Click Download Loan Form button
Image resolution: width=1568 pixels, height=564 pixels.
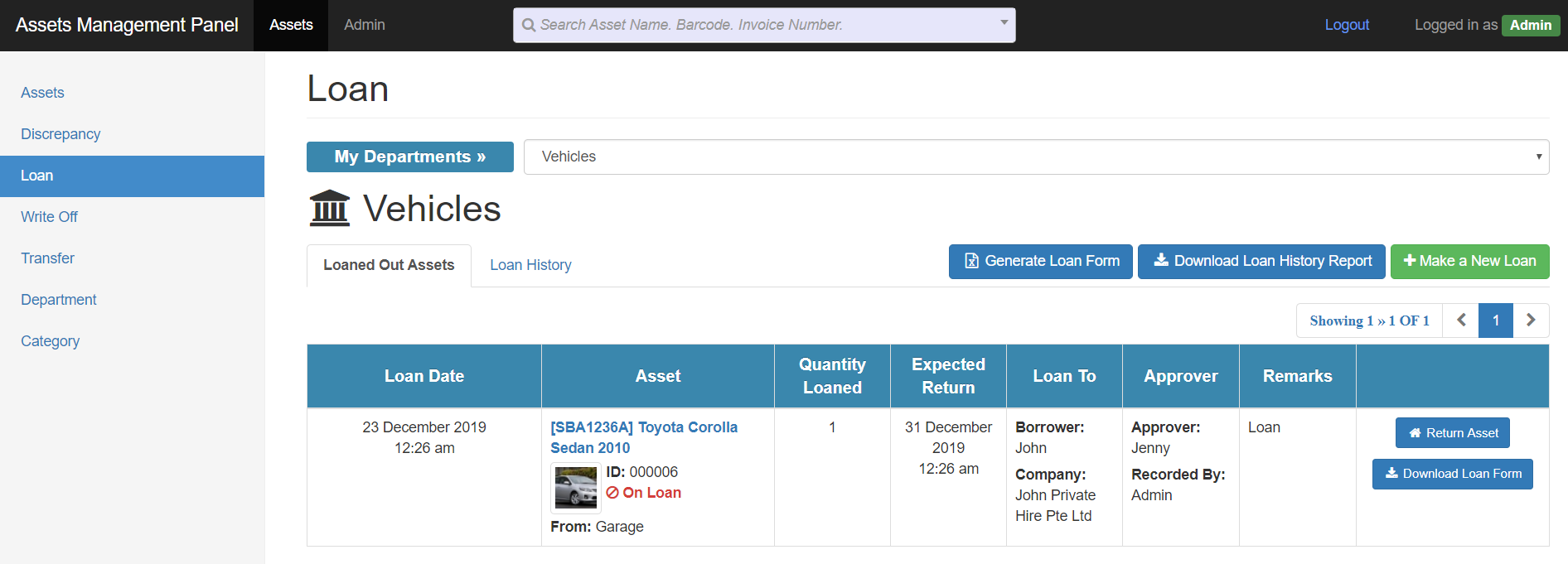tap(1453, 474)
